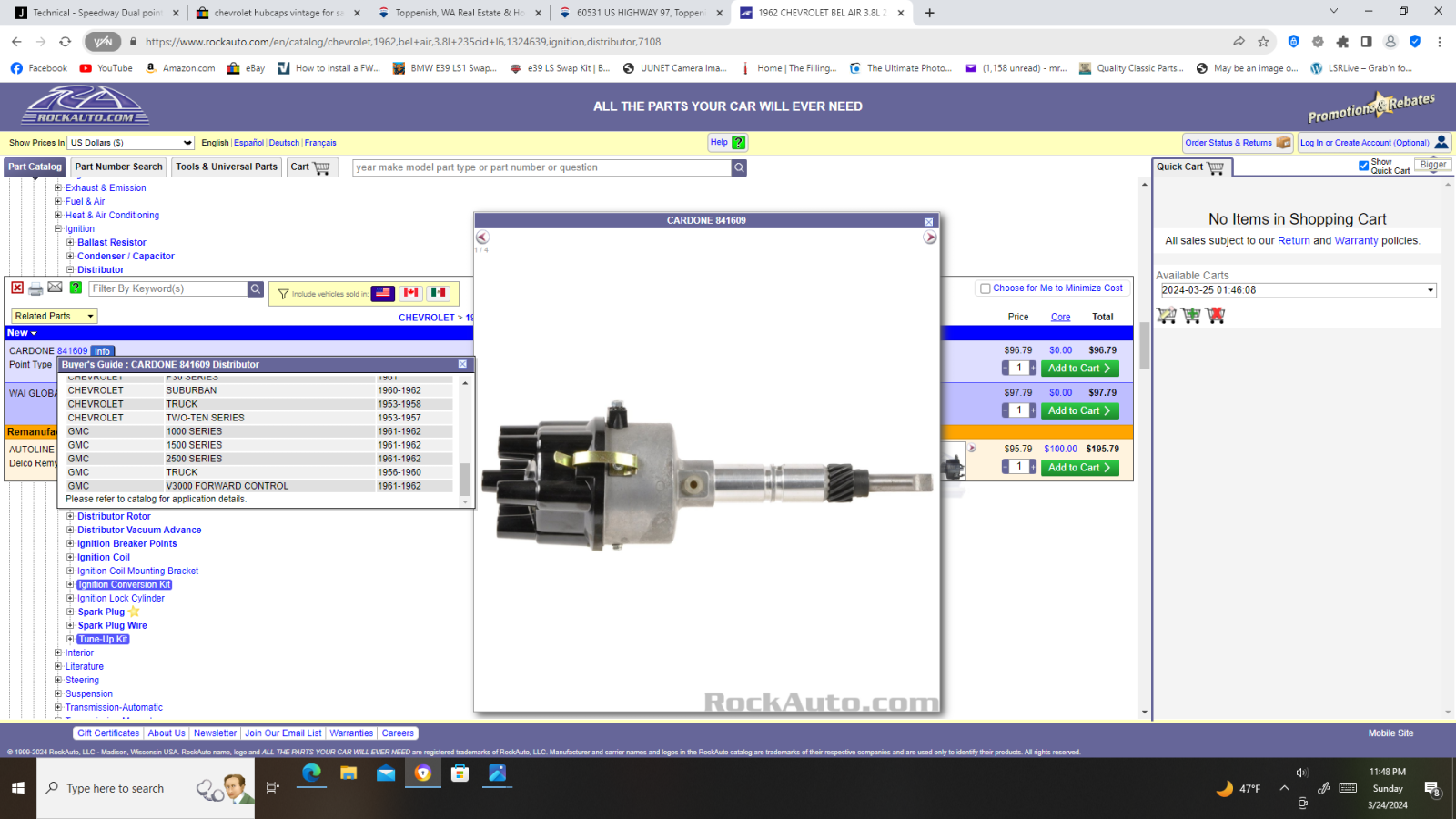
Task: Open the Related Parts dropdown
Action: pos(54,316)
